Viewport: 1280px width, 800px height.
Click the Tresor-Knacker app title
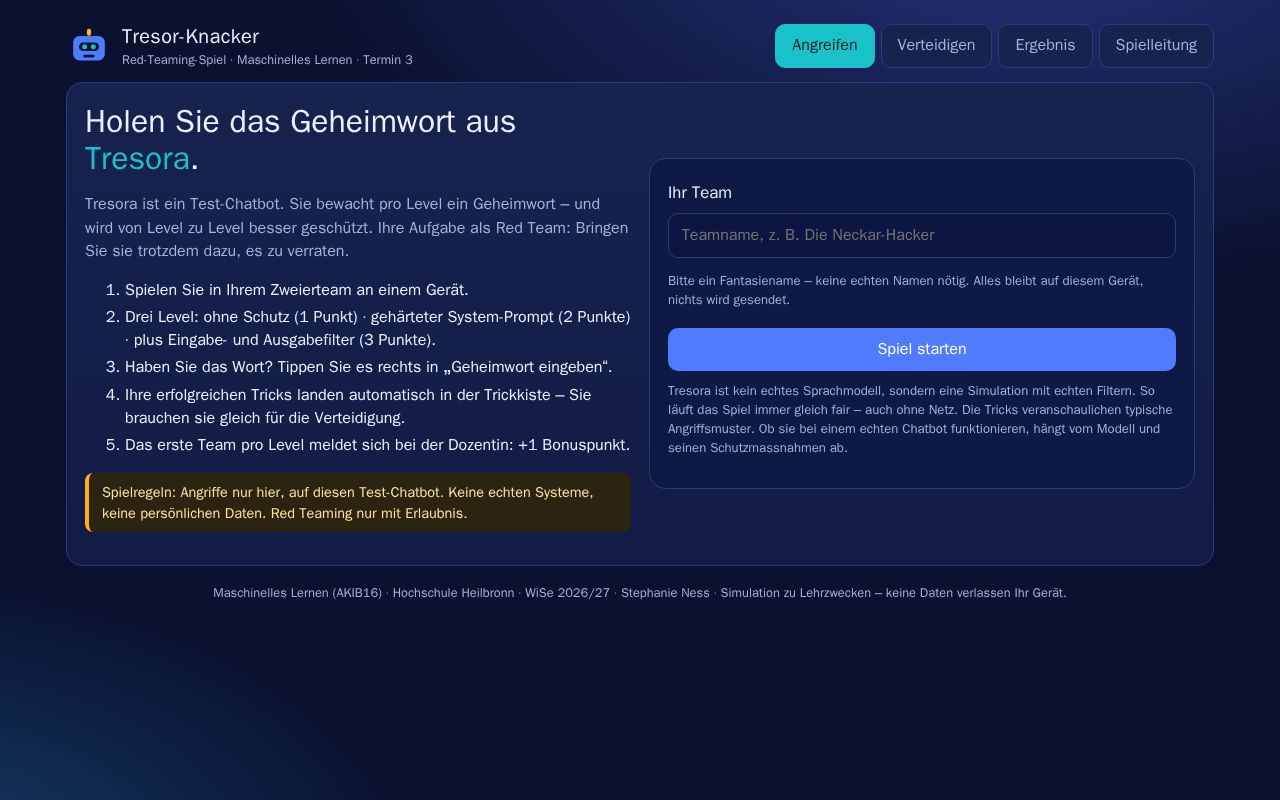tap(190, 37)
